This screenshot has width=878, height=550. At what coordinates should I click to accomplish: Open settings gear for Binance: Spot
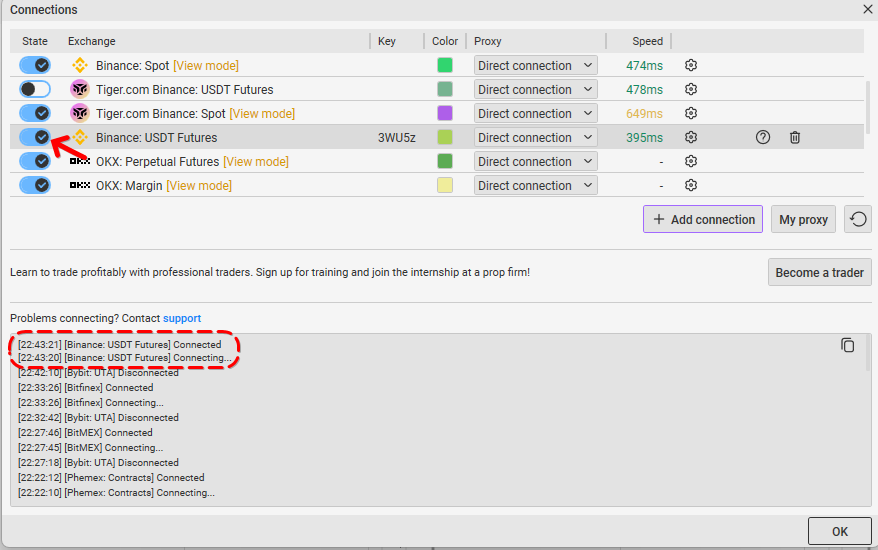[x=691, y=66]
